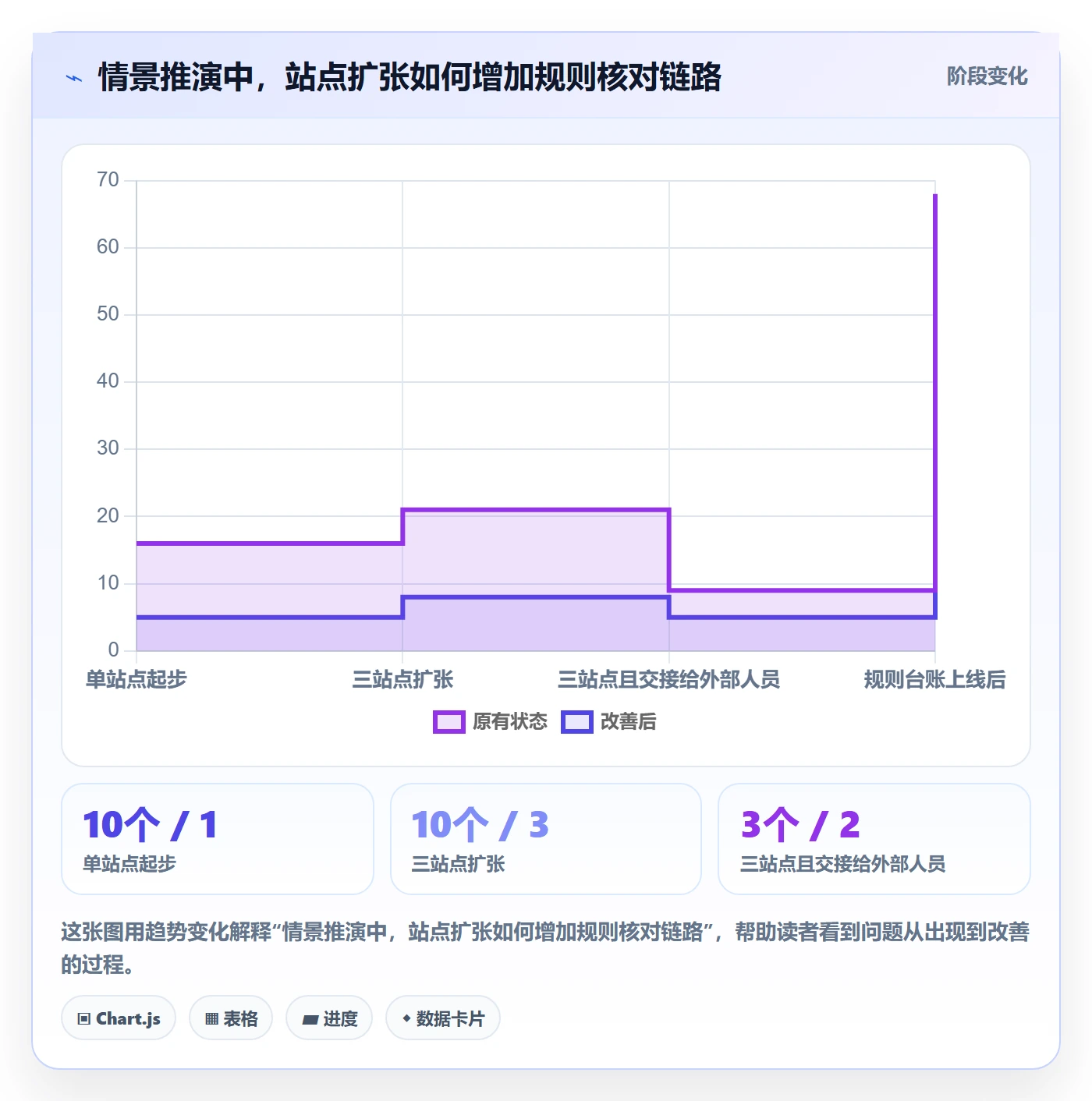Click the y-axis value 30
This screenshot has width=1092, height=1101.
click(x=108, y=448)
